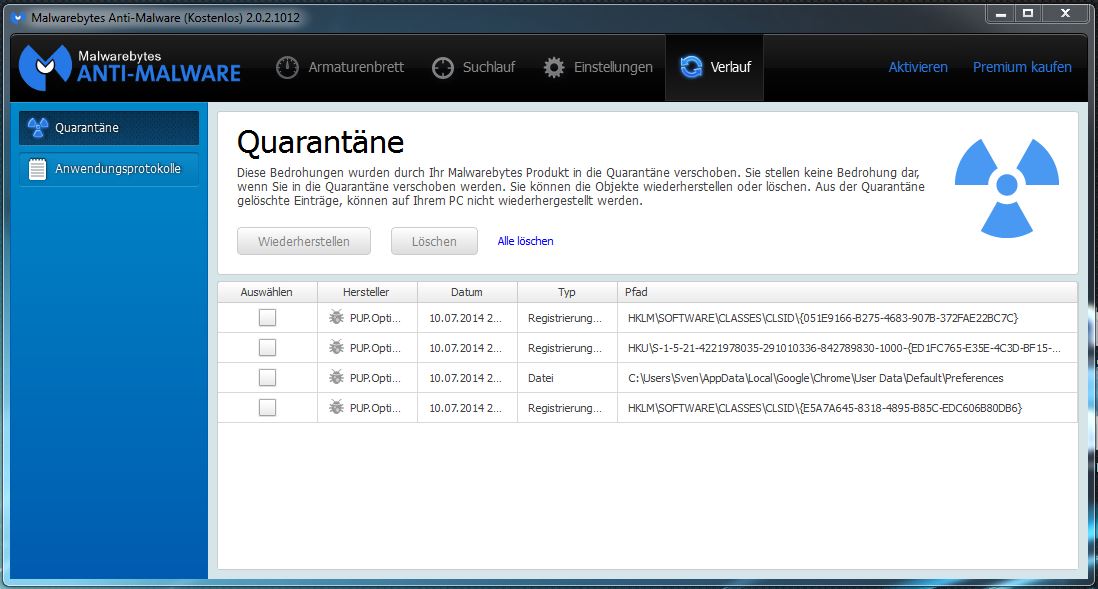Viewport: 1098px width, 589px height.
Task: Click the Löschen button
Action: pos(434,241)
